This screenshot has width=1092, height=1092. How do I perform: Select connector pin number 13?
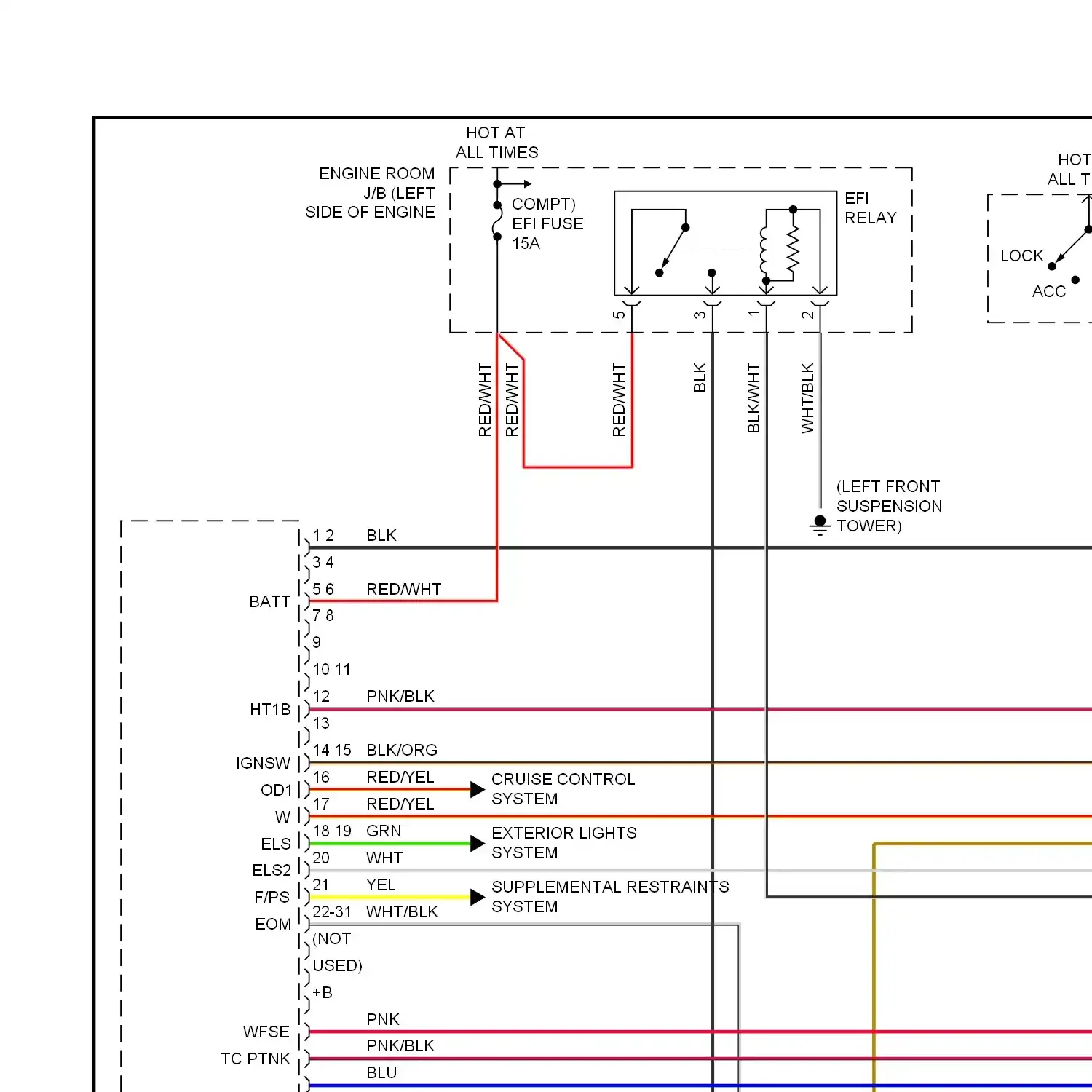point(321,723)
